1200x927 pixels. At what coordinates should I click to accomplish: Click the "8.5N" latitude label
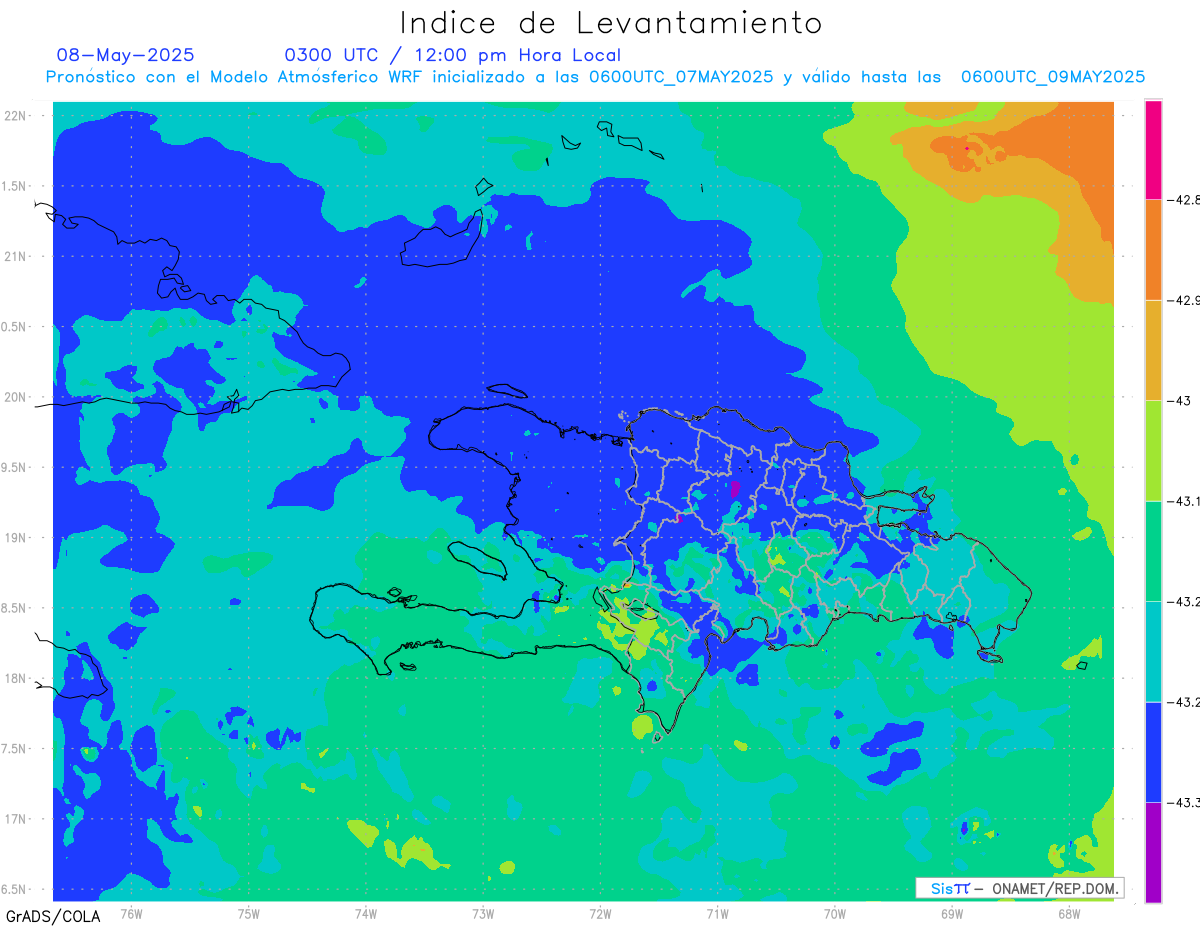(15, 608)
